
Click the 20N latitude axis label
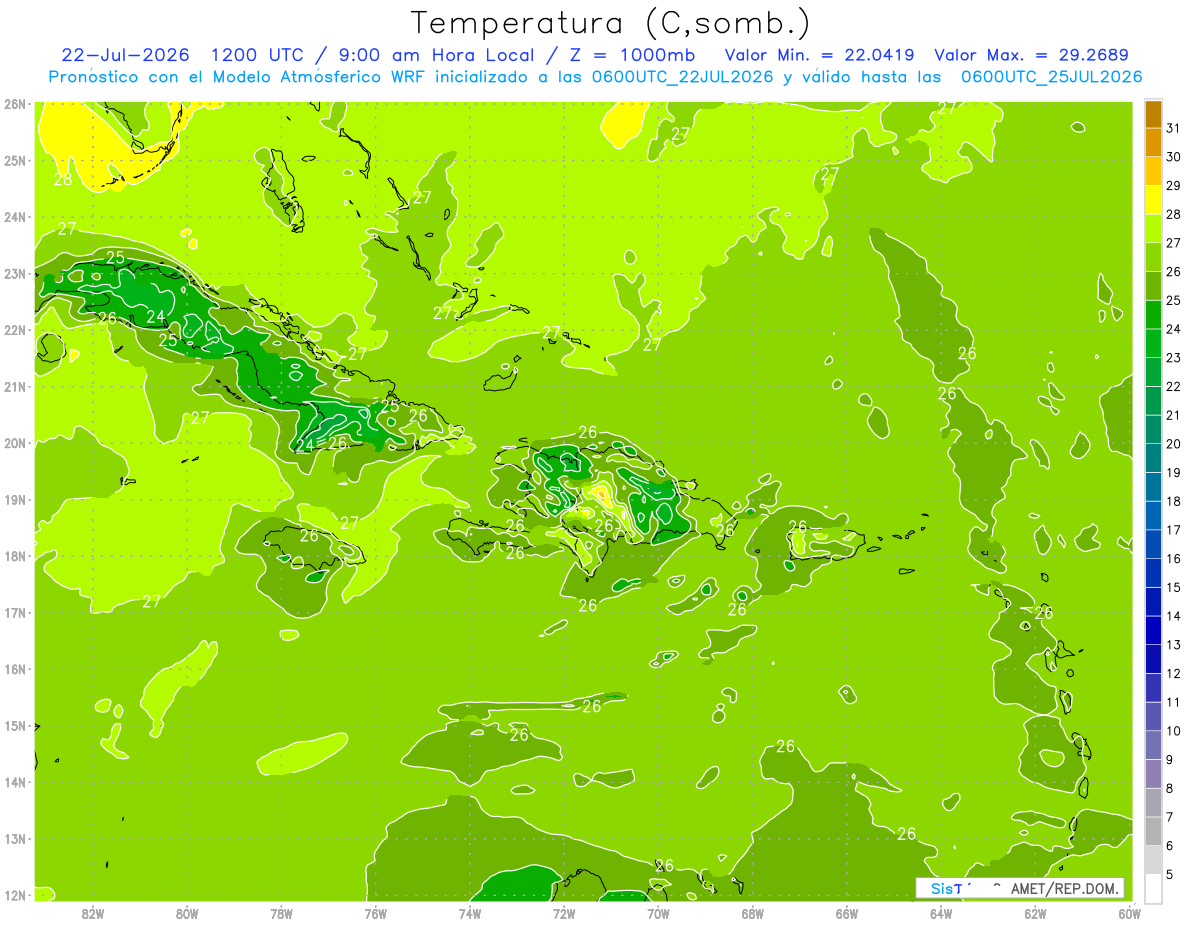(14, 443)
